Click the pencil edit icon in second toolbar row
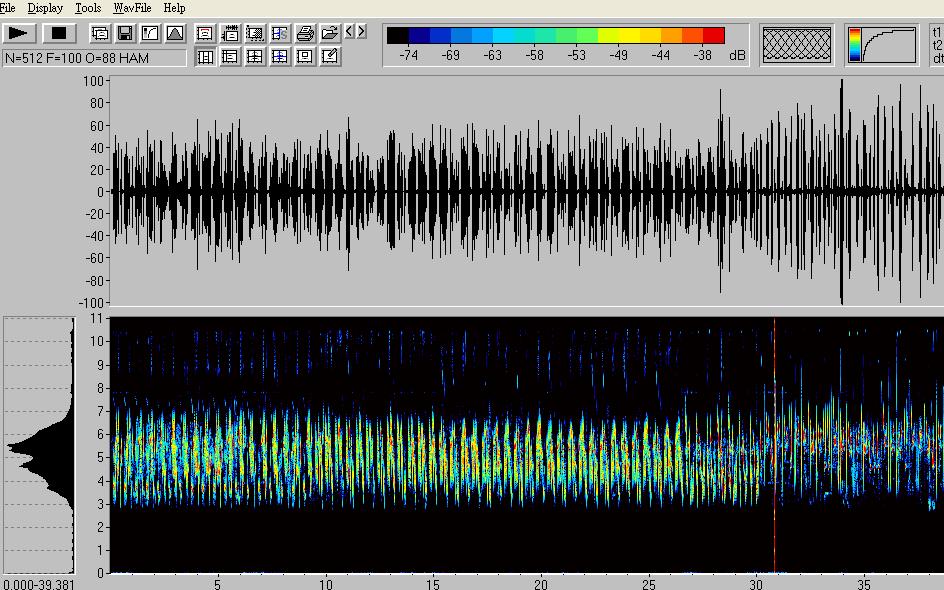The image size is (944, 590). coord(330,57)
